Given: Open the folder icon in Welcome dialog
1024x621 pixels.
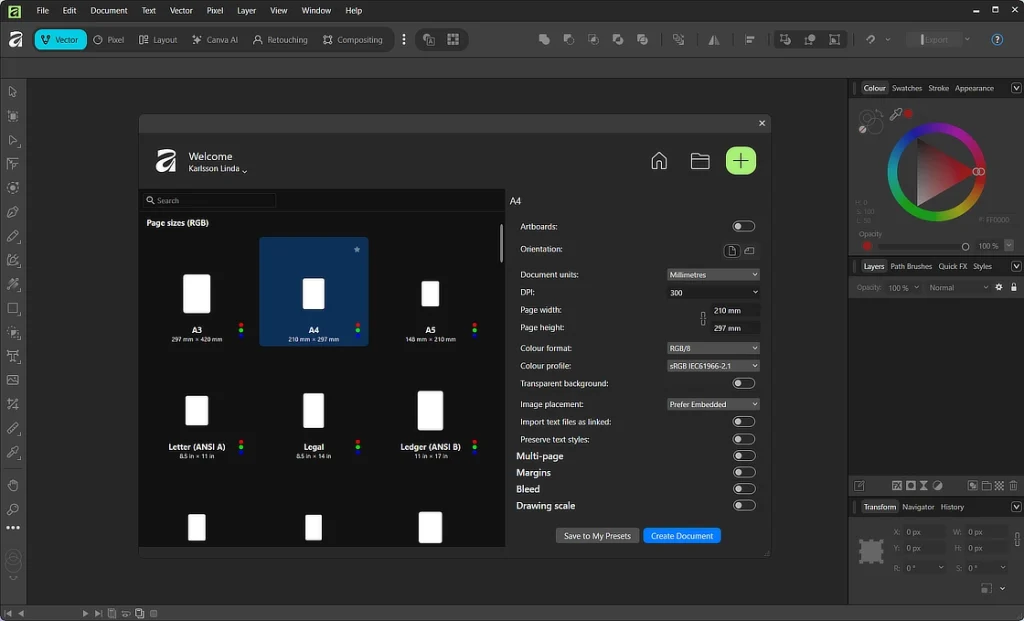Looking at the screenshot, I should (699, 161).
